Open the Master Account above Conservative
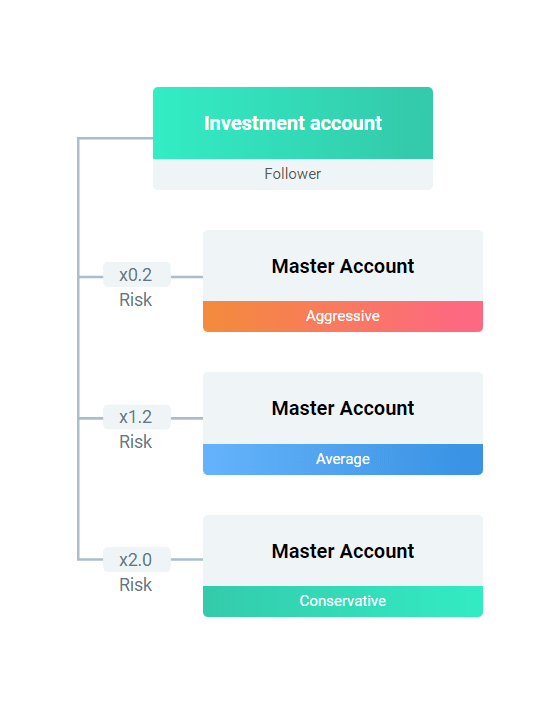The image size is (559, 703). click(343, 551)
